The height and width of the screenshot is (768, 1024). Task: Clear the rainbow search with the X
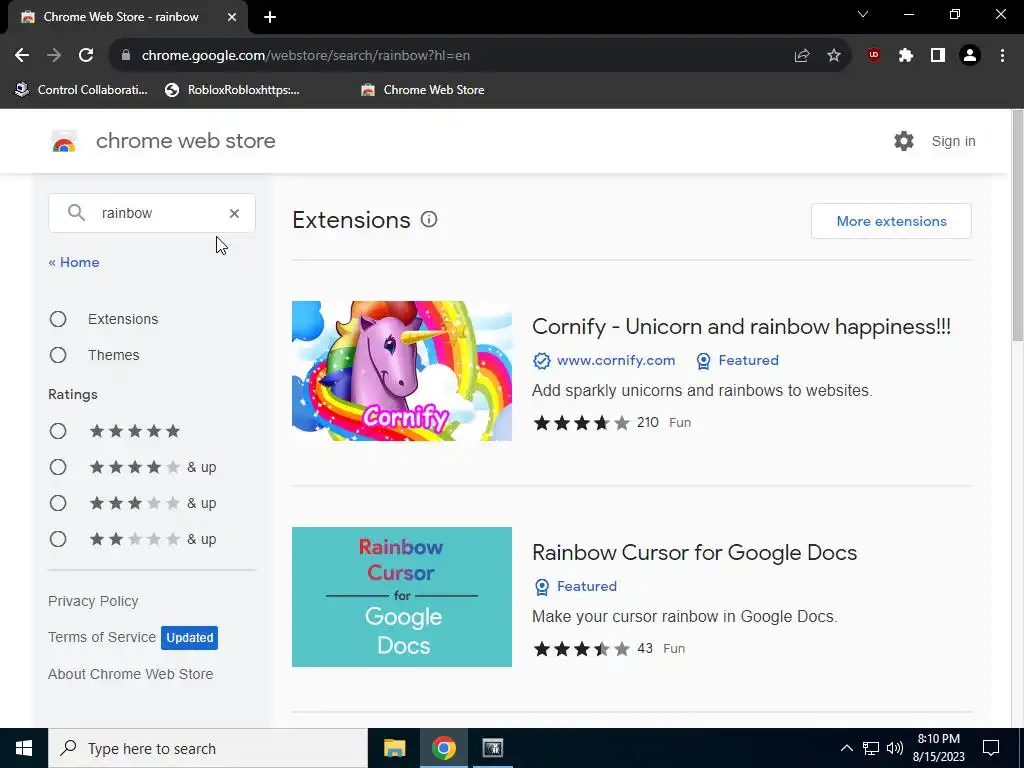tap(234, 213)
